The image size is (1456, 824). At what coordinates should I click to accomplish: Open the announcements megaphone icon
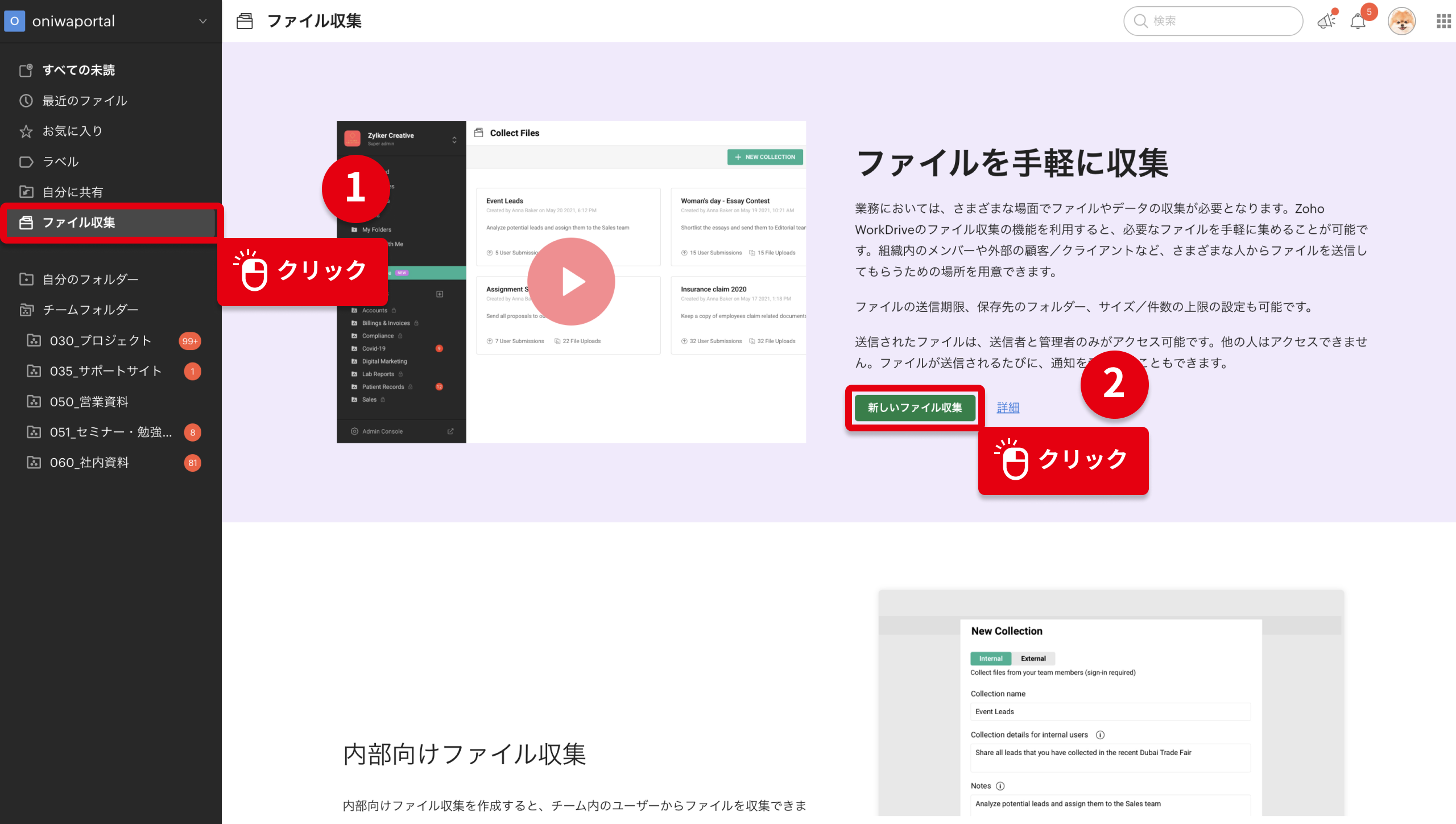(x=1326, y=22)
